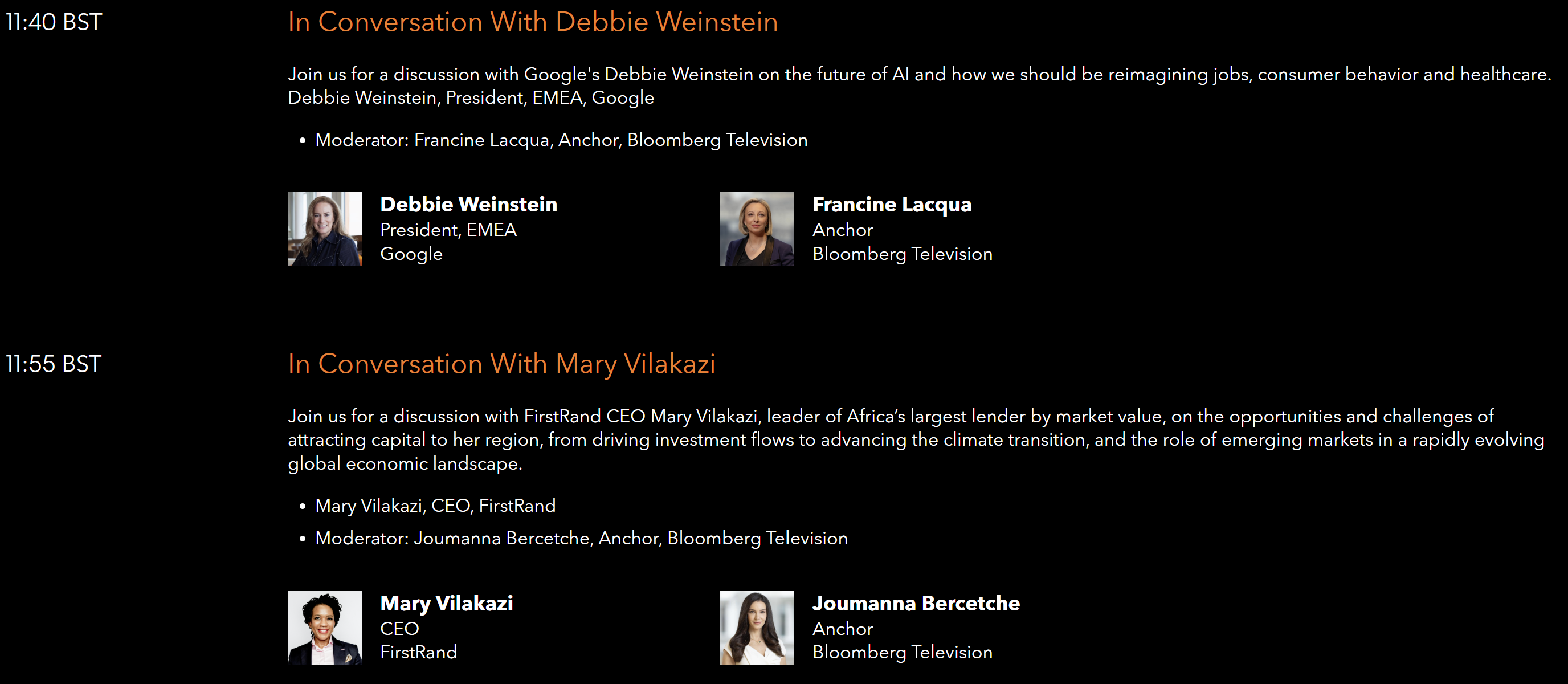Open the 'In Conversation With Mary Vilakazi' session title
1568x684 pixels.
tap(501, 364)
